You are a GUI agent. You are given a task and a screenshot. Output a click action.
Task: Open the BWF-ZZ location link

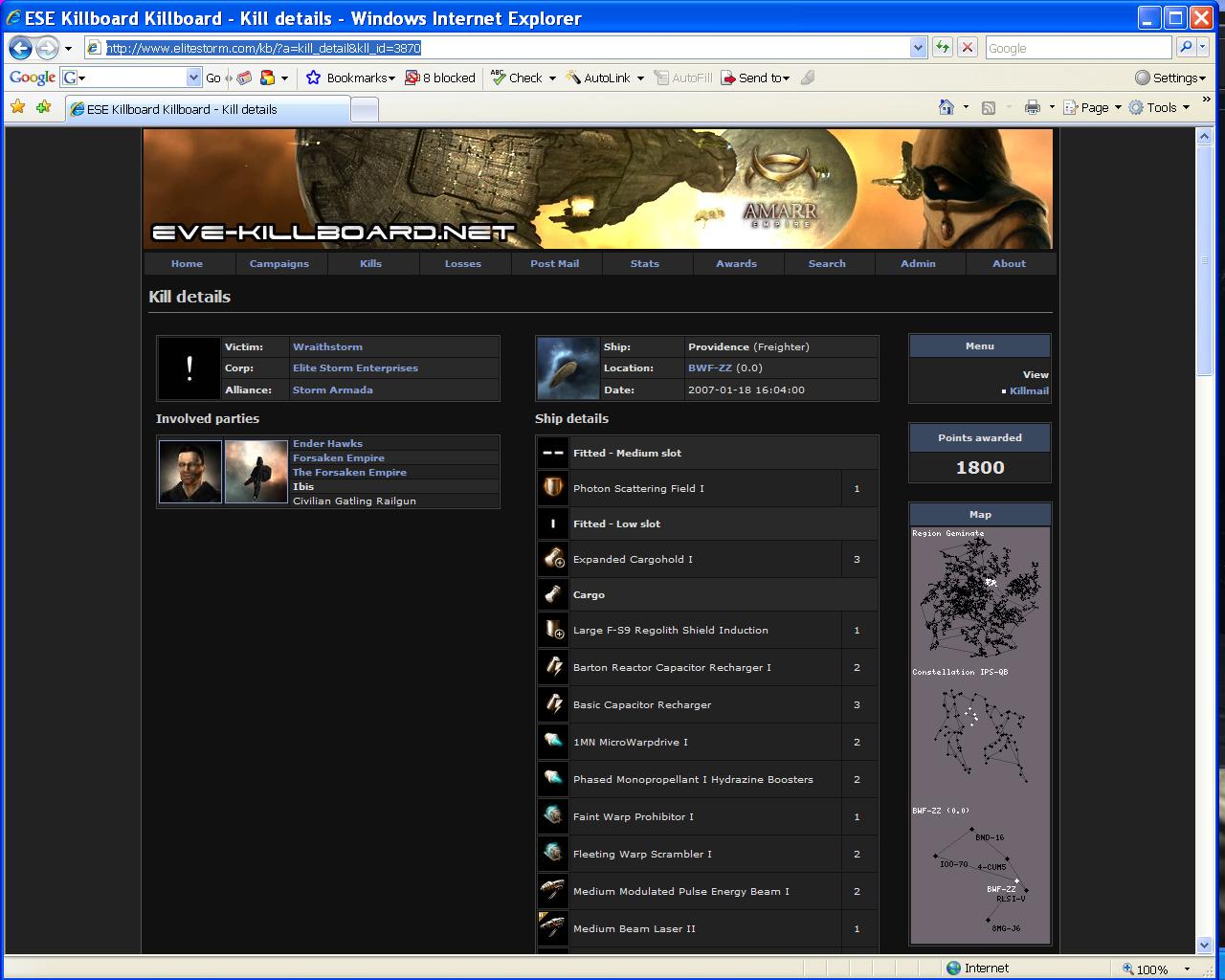[710, 367]
